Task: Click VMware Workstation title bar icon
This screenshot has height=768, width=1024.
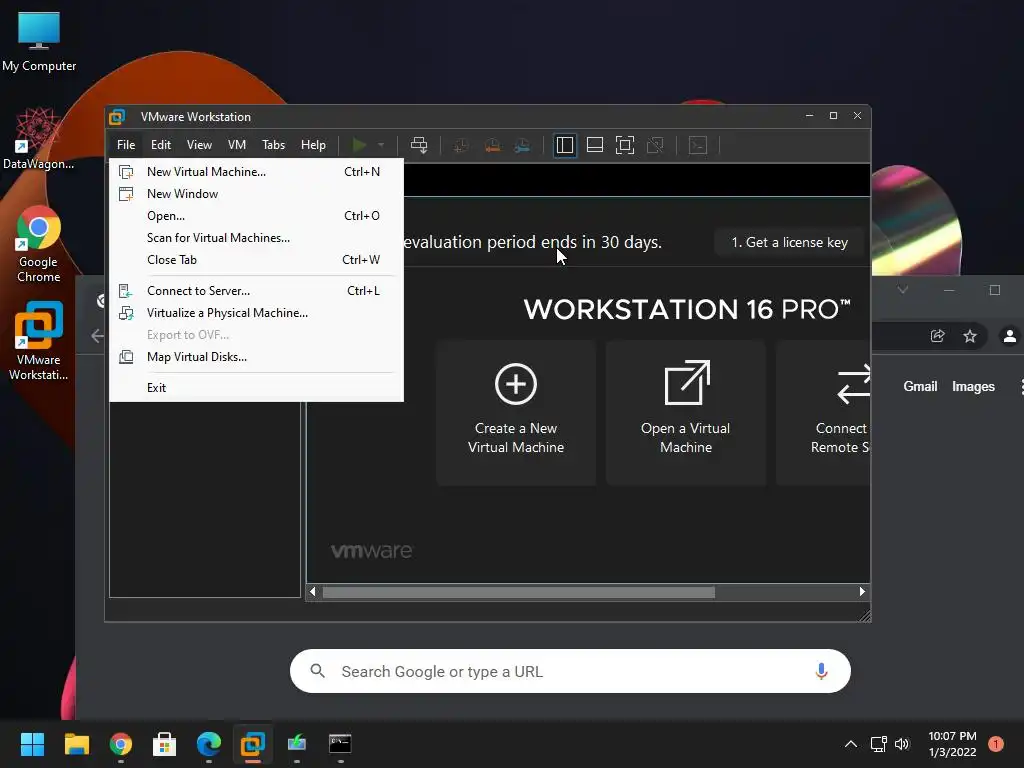Action: click(x=118, y=117)
